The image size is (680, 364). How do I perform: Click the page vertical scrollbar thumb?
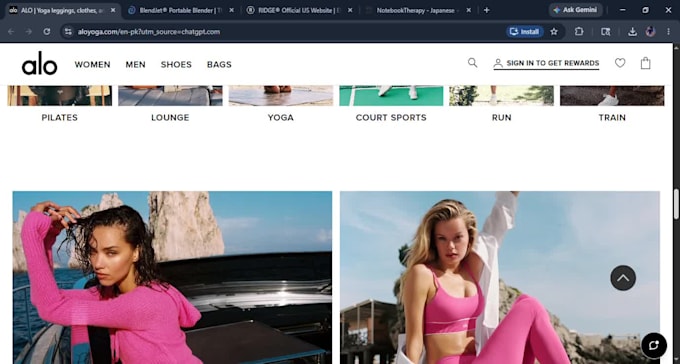(676, 204)
